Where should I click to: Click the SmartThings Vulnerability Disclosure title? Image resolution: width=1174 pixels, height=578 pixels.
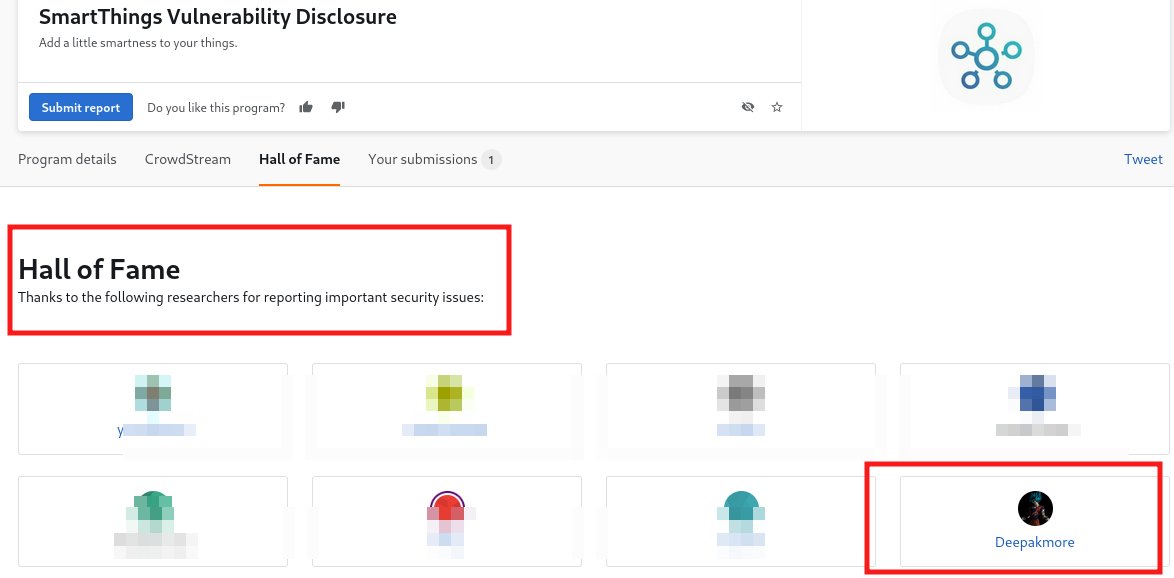click(218, 16)
